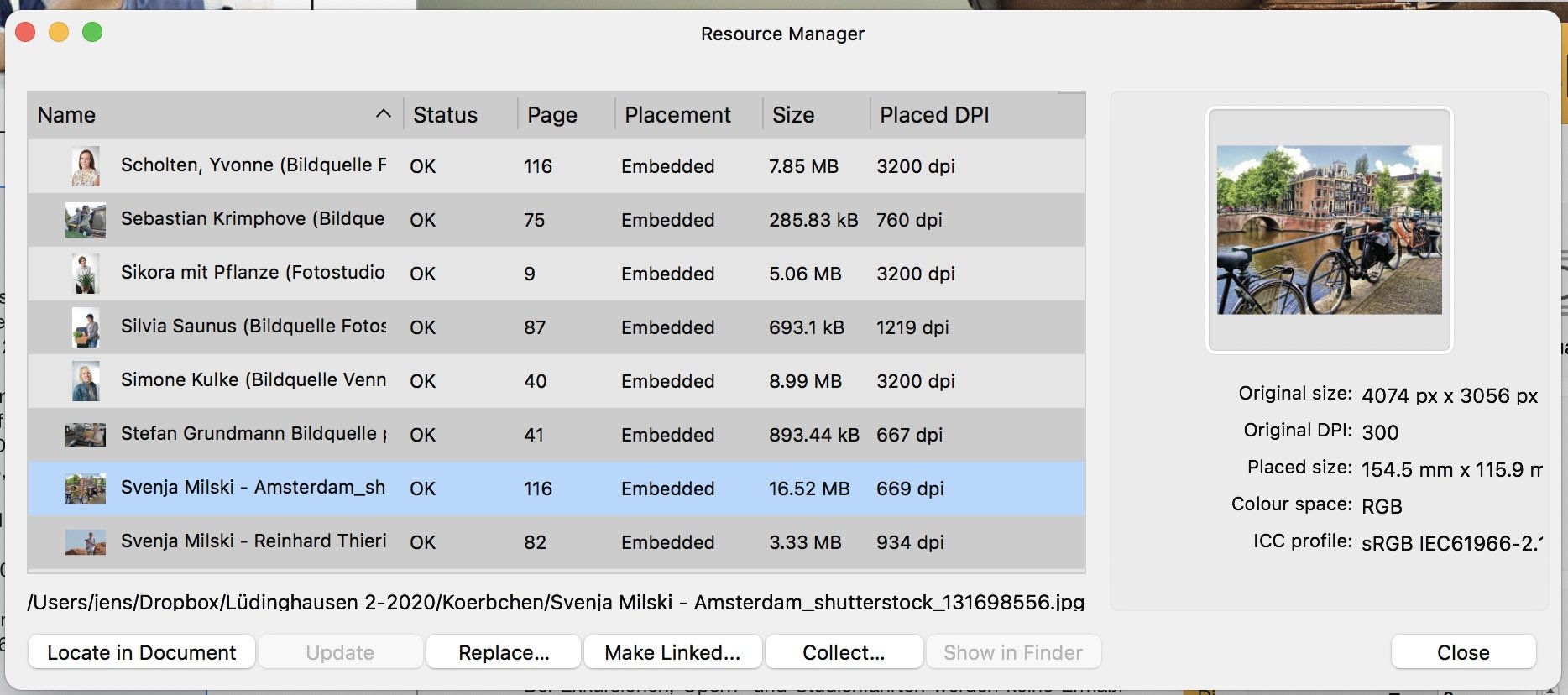Image resolution: width=1568 pixels, height=695 pixels.
Task: Sort by the Placement column header
Action: [689, 115]
